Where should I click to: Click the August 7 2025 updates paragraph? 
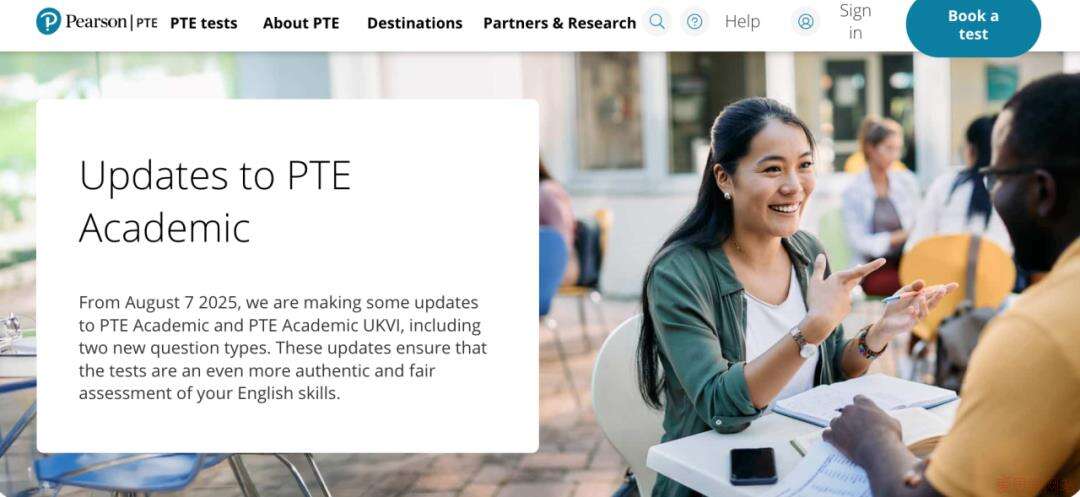point(282,348)
